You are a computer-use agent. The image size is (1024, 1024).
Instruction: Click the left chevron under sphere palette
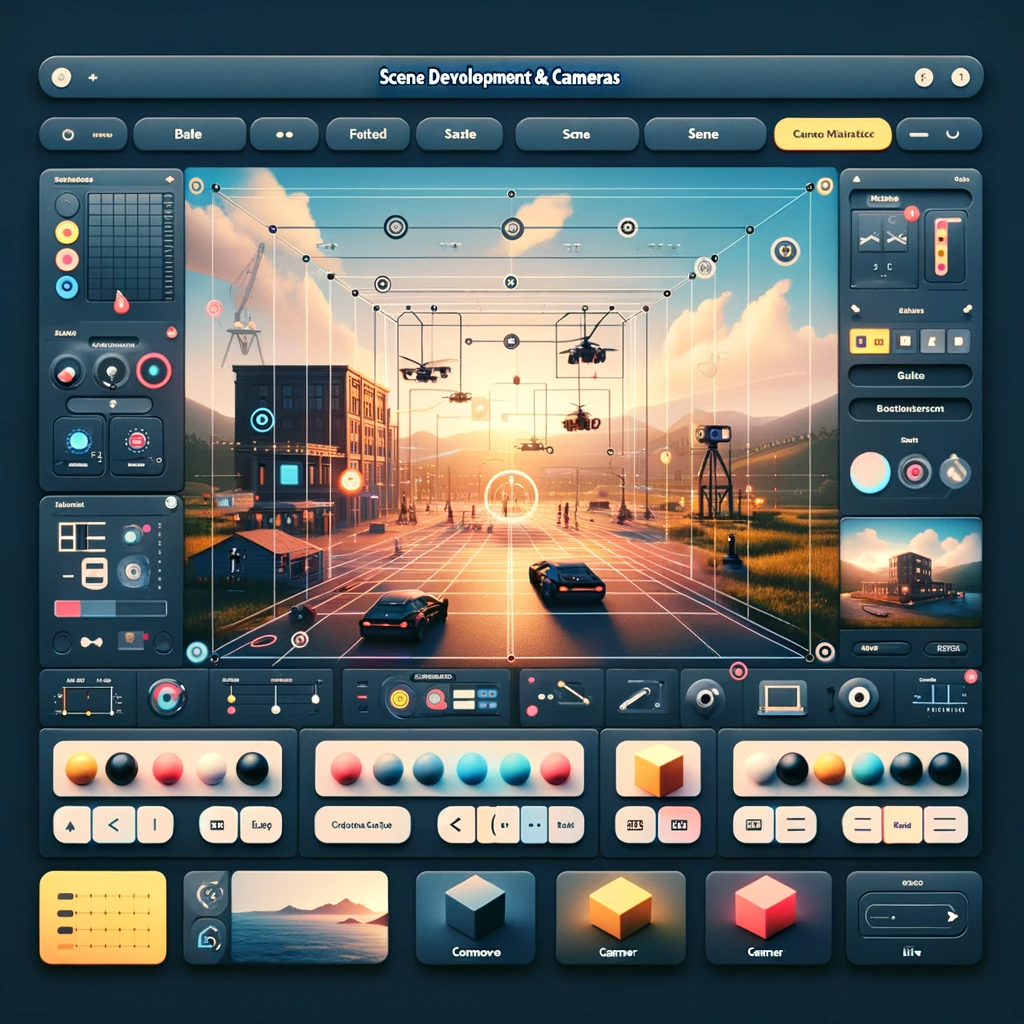coord(114,825)
